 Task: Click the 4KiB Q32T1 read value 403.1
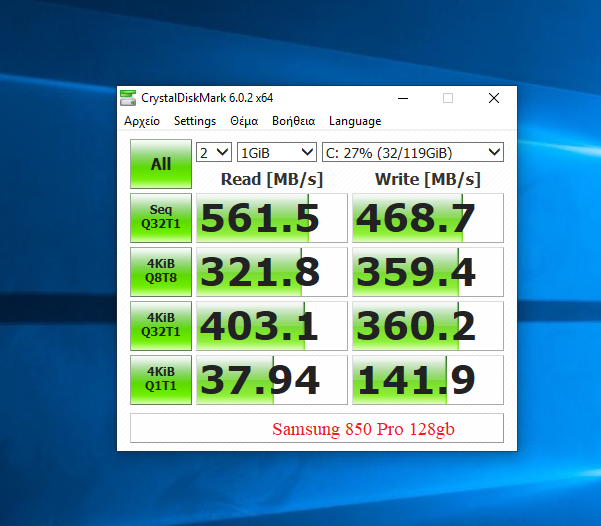272,326
